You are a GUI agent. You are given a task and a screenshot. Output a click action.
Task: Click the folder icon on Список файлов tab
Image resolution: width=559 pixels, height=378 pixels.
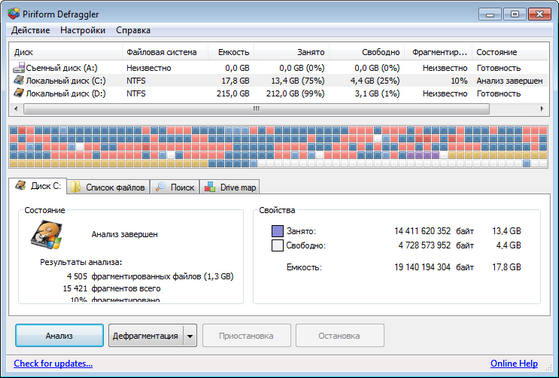(x=75, y=187)
